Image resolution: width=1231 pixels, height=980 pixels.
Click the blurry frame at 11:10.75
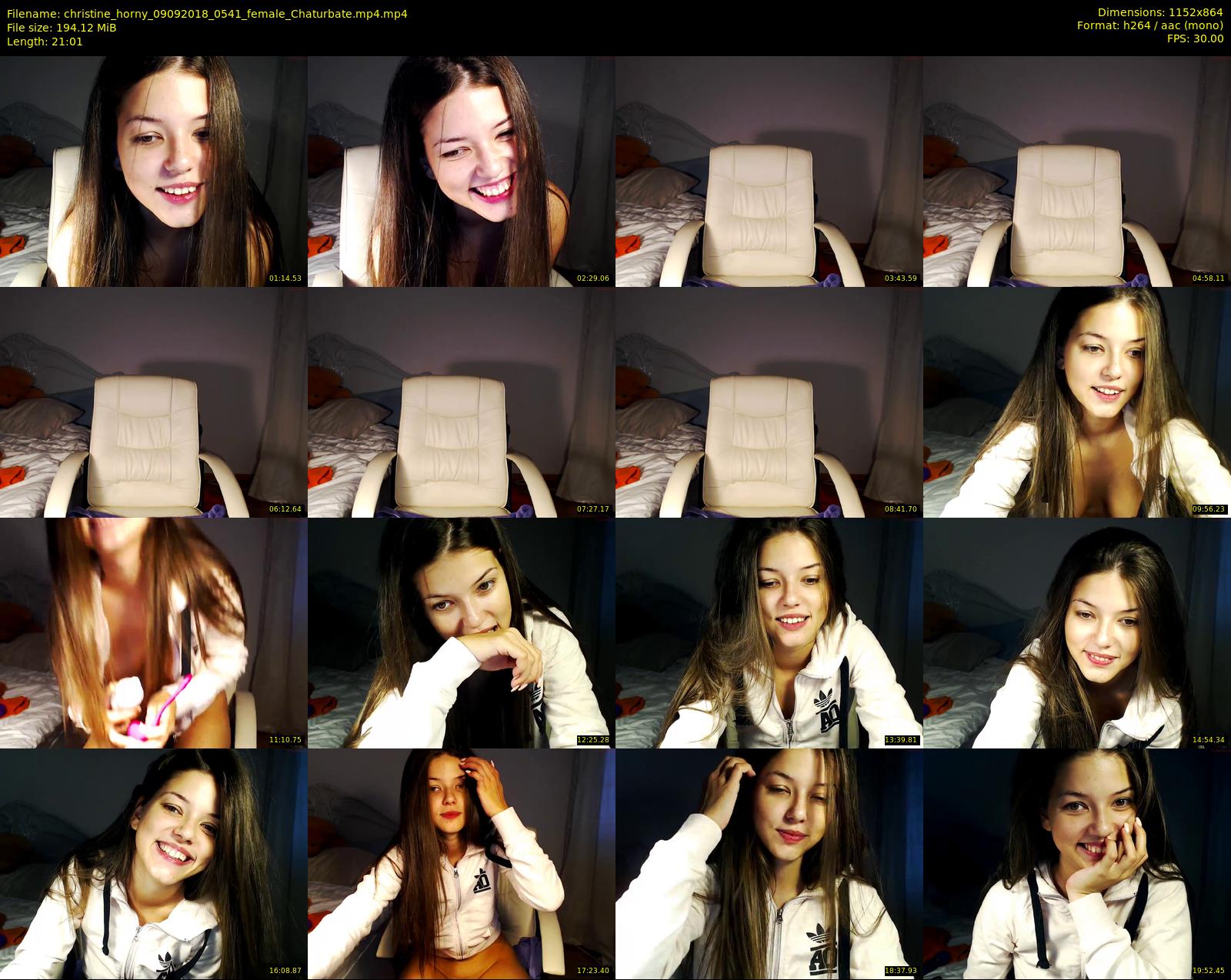[x=154, y=632]
